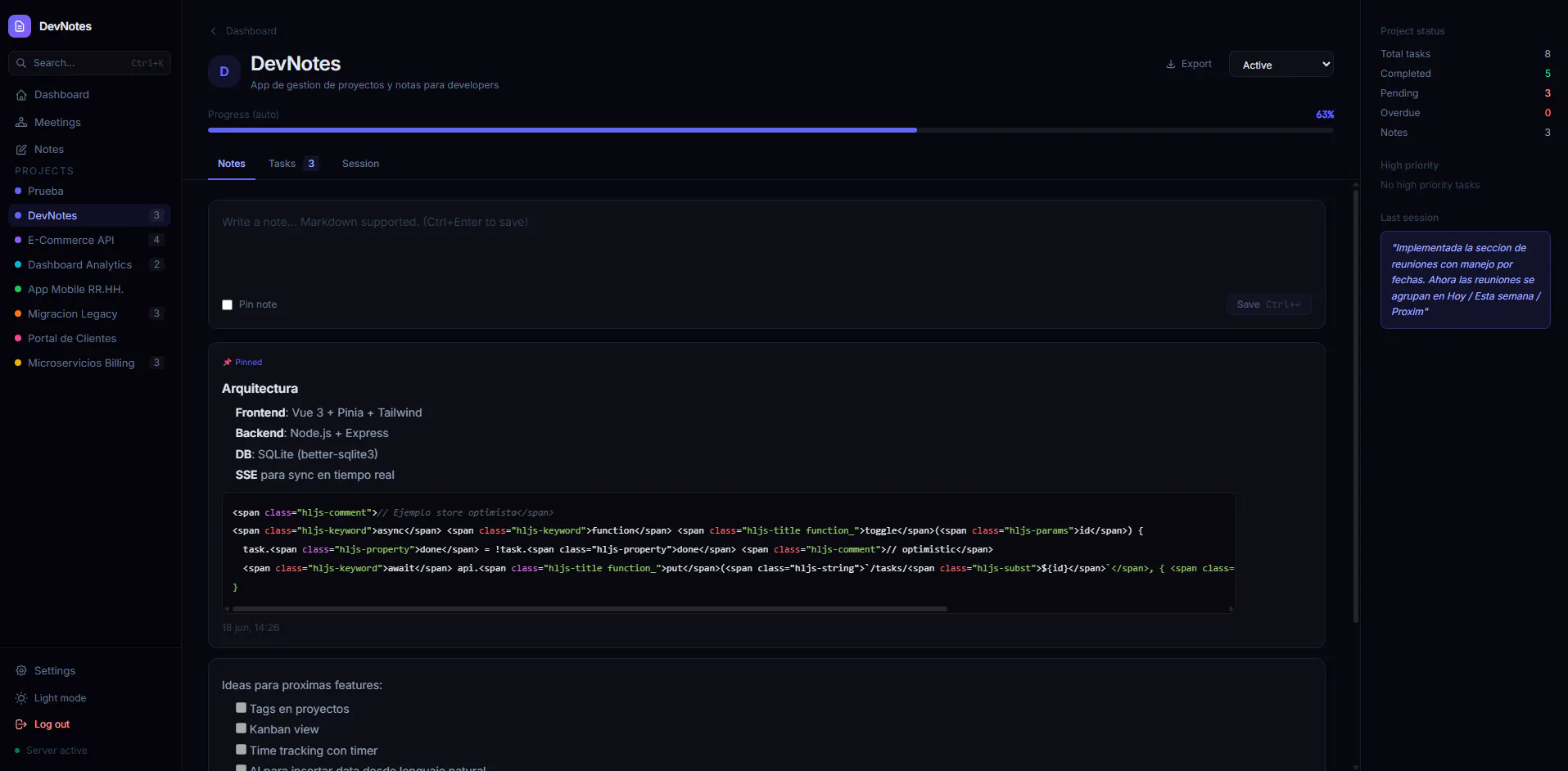Click the green dot beside App Mobile RR.HH.
This screenshot has height=771, width=1568.
(18, 289)
